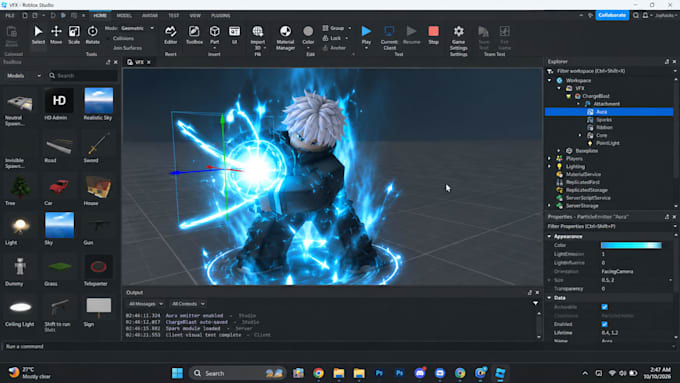Click the Anchor tool
The image size is (680, 383).
pyautogui.click(x=334, y=48)
